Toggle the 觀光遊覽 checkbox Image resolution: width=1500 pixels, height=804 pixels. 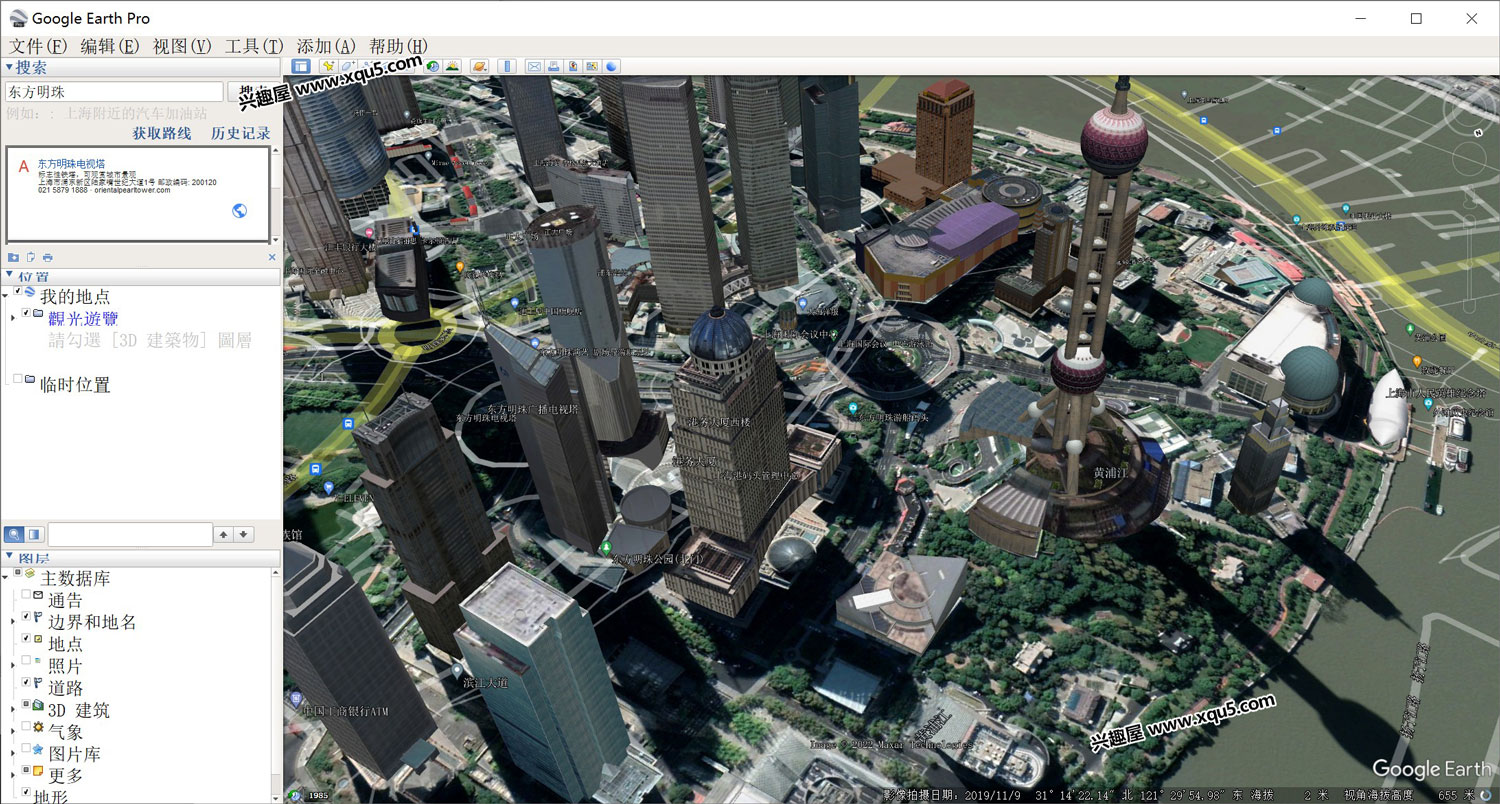pyautogui.click(x=26, y=313)
